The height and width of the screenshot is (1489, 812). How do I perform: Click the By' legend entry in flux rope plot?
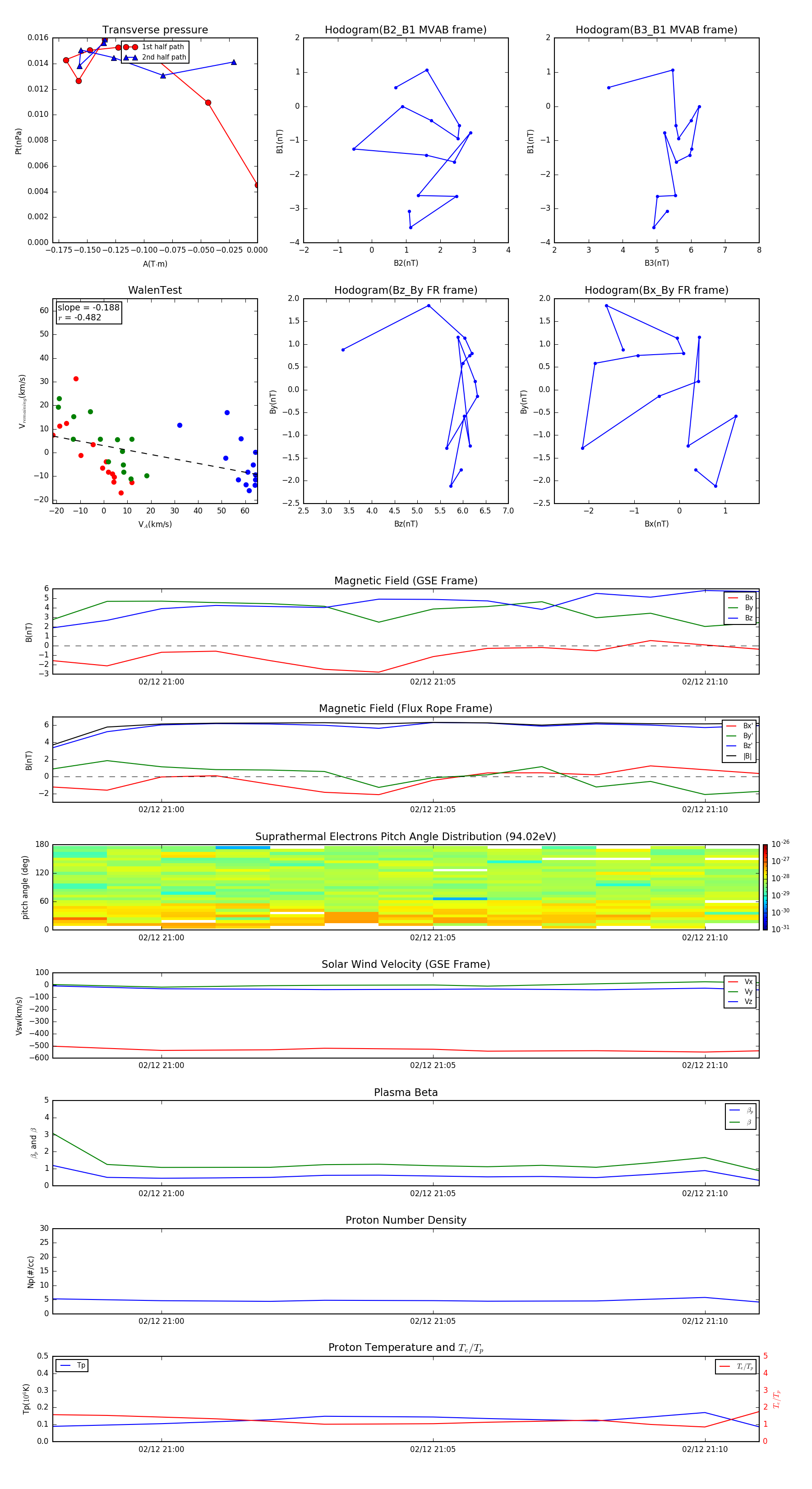740,736
